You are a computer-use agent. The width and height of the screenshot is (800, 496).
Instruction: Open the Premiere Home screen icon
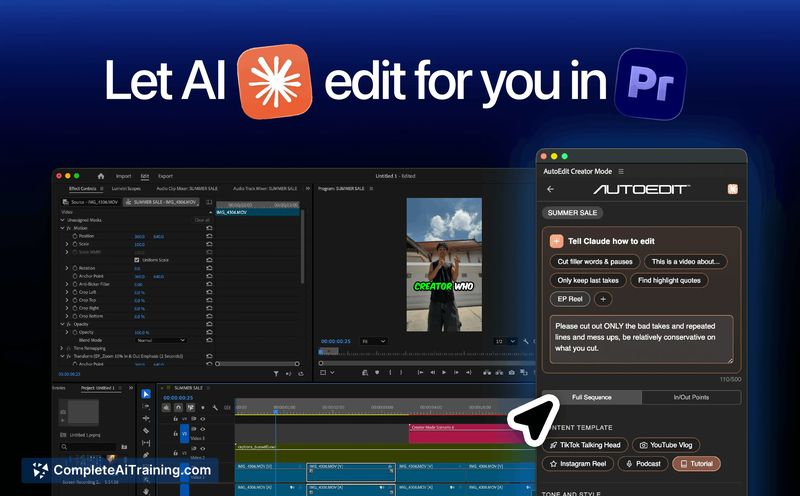point(101,176)
